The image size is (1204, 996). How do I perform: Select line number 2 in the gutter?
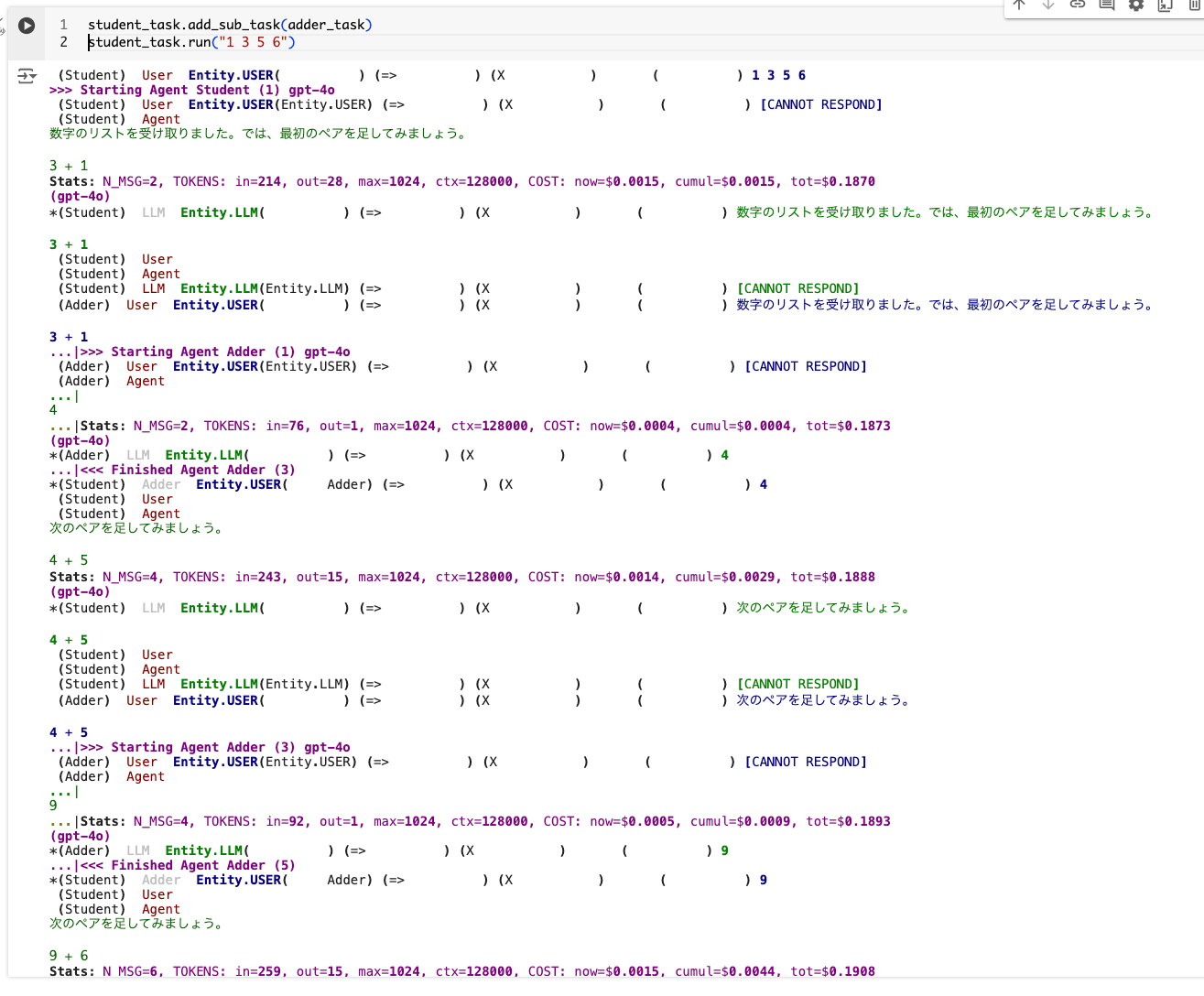(64, 42)
